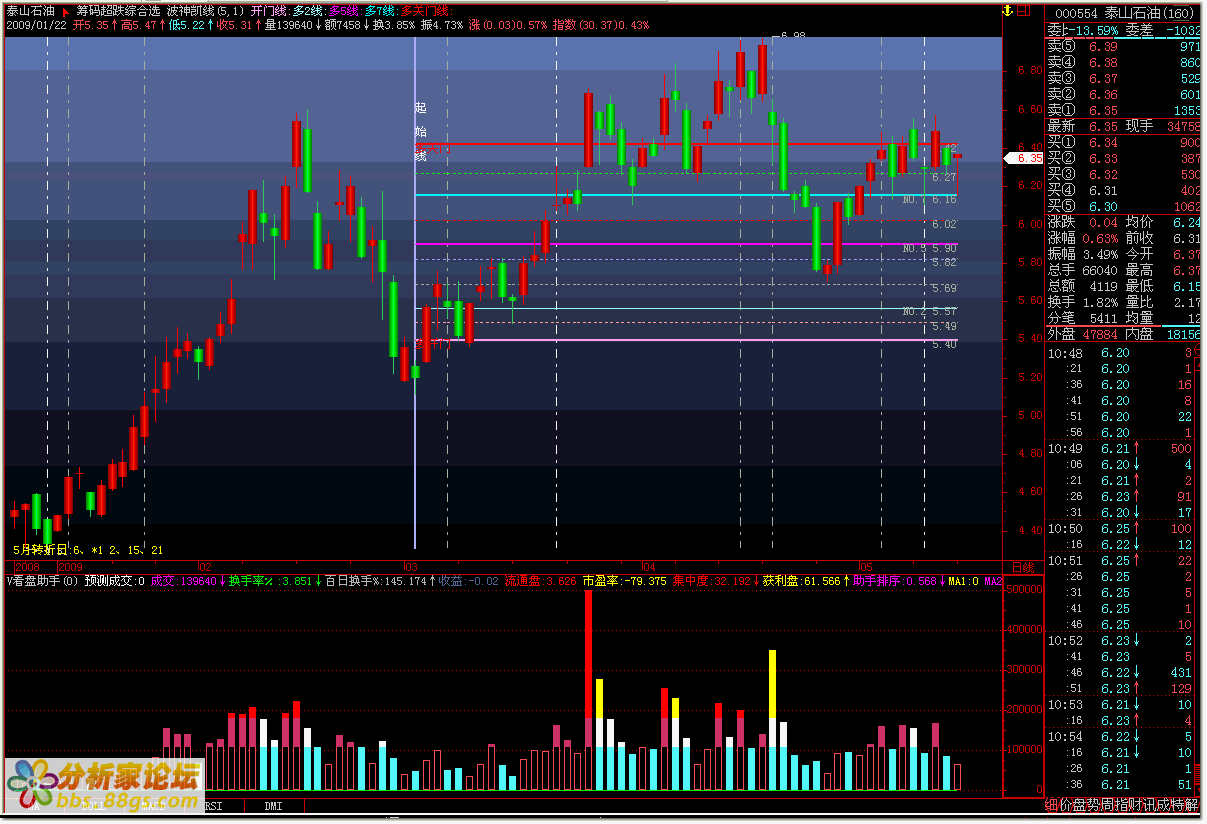Click the V看盘助手 indicator title
This screenshot has height=824, width=1207.
[42, 581]
